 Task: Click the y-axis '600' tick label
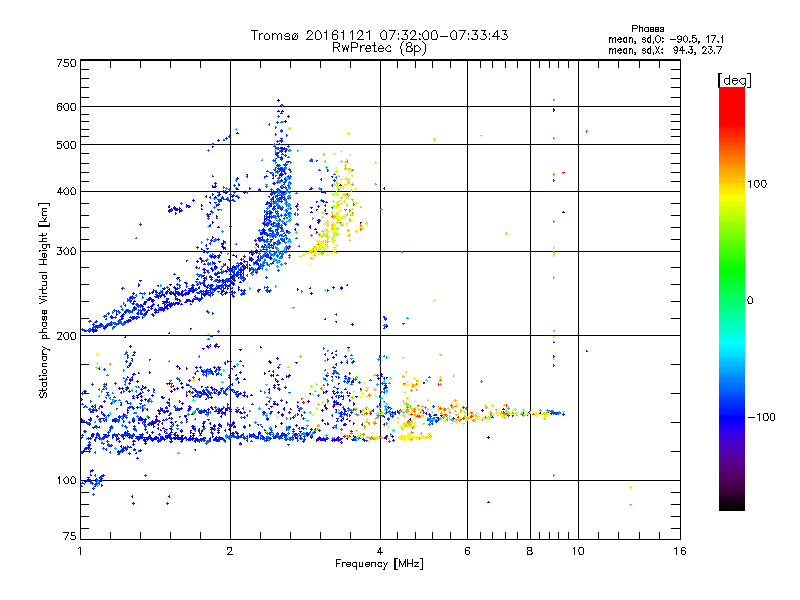pos(67,107)
